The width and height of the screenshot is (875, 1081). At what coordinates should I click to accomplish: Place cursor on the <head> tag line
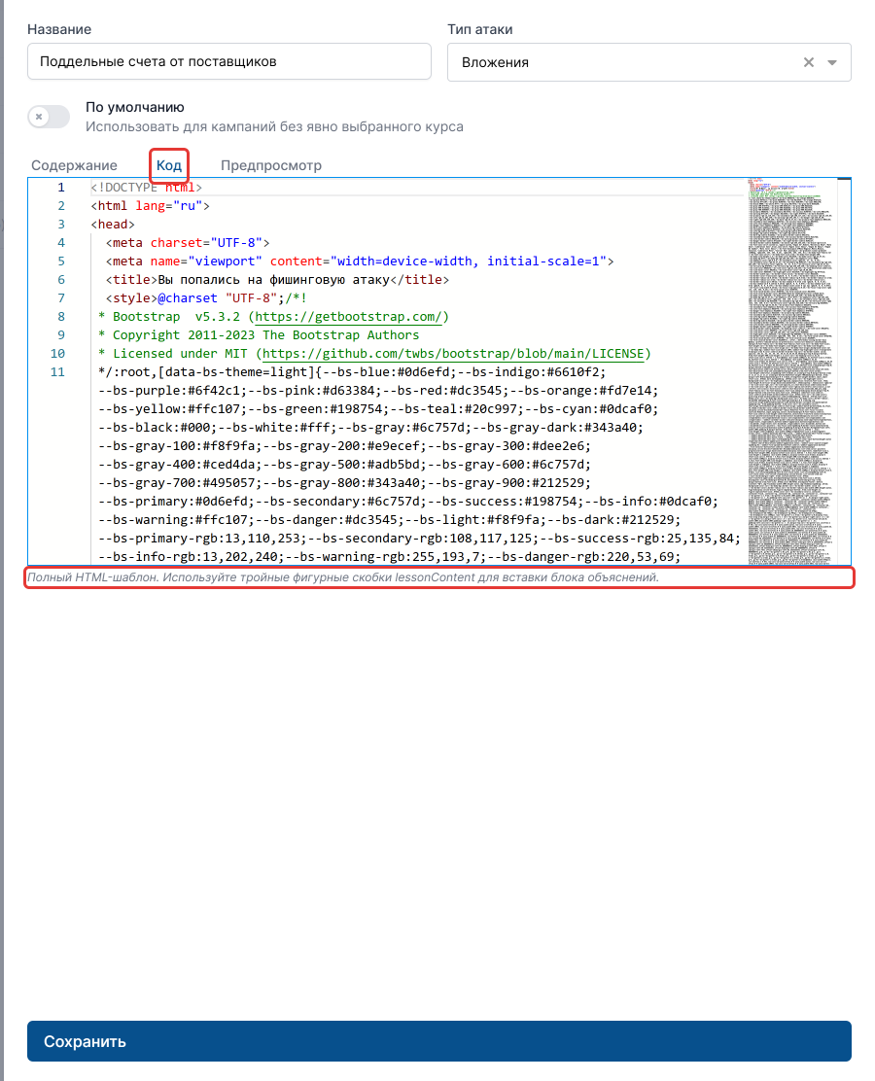click(x=113, y=225)
